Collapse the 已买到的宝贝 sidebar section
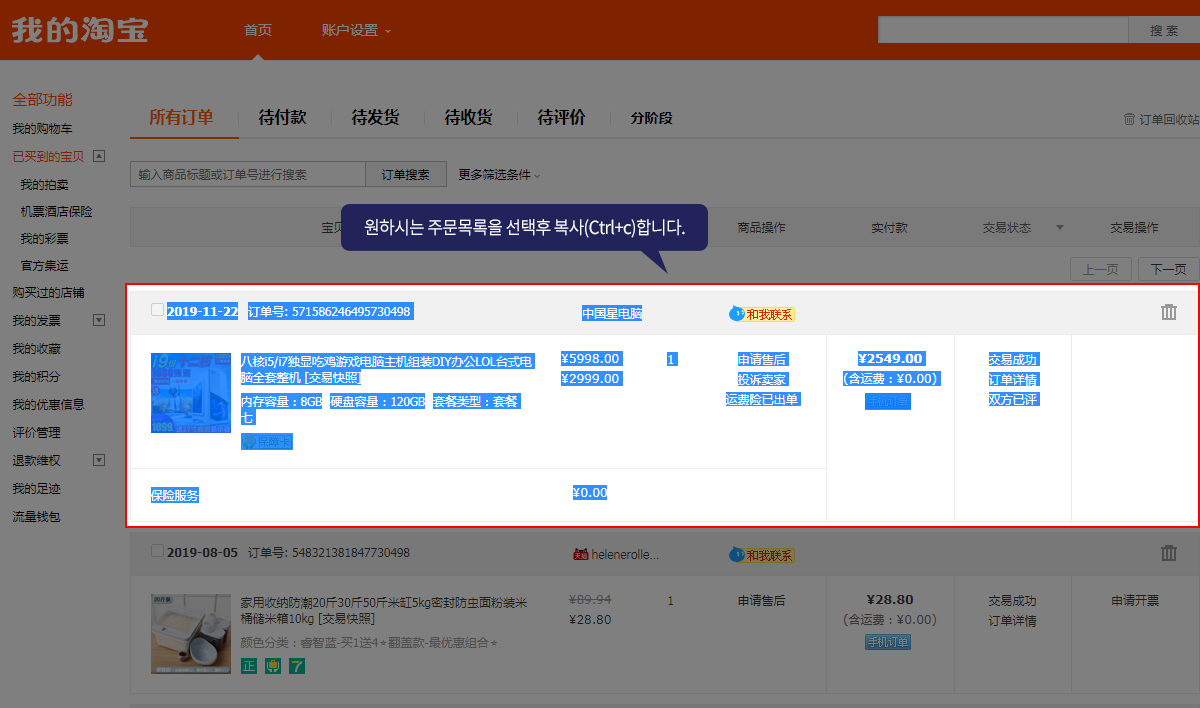 click(99, 156)
